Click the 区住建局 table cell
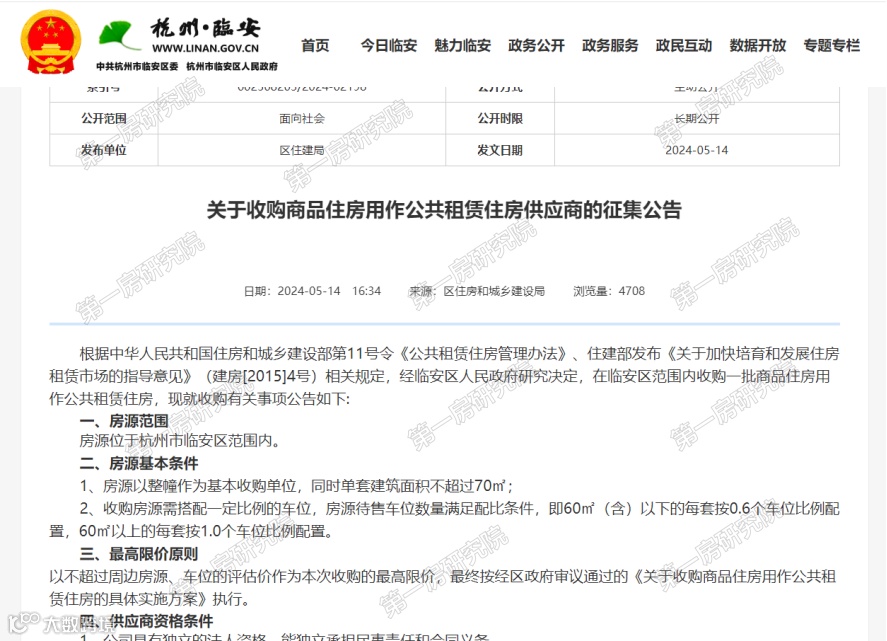 302,150
